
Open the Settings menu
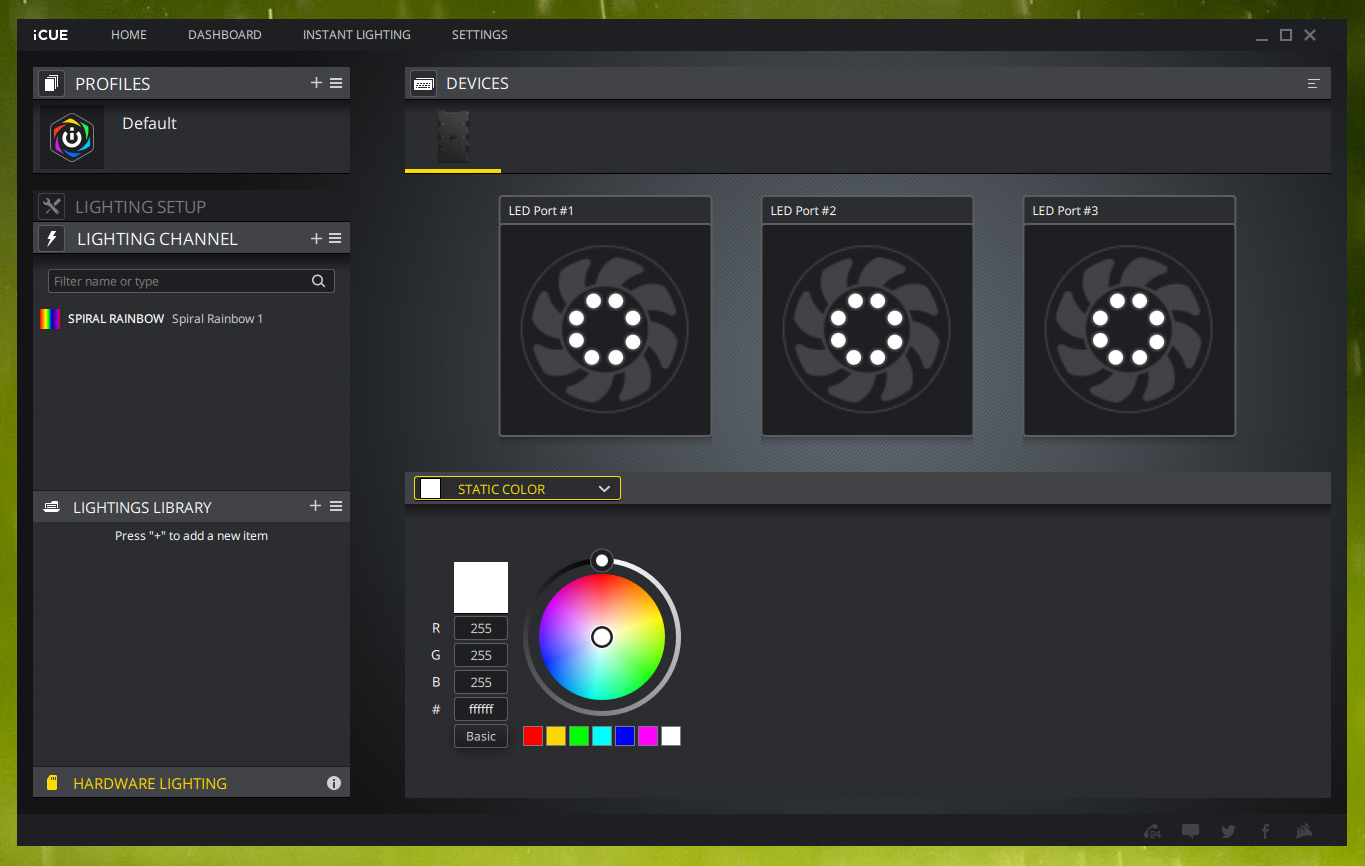pos(480,35)
